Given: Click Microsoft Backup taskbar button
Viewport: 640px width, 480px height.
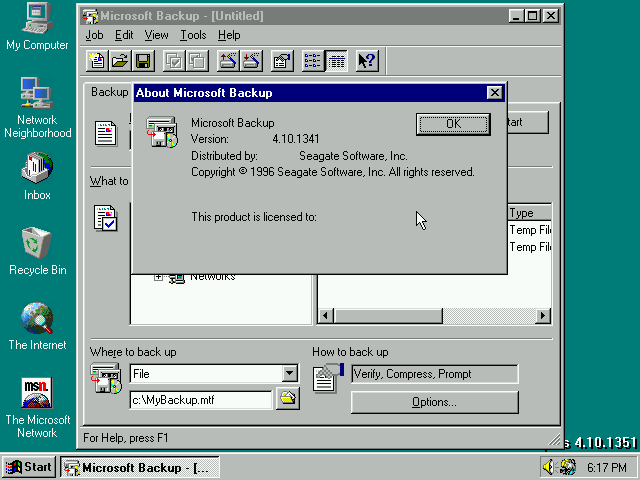Looking at the screenshot, I should coord(140,467).
